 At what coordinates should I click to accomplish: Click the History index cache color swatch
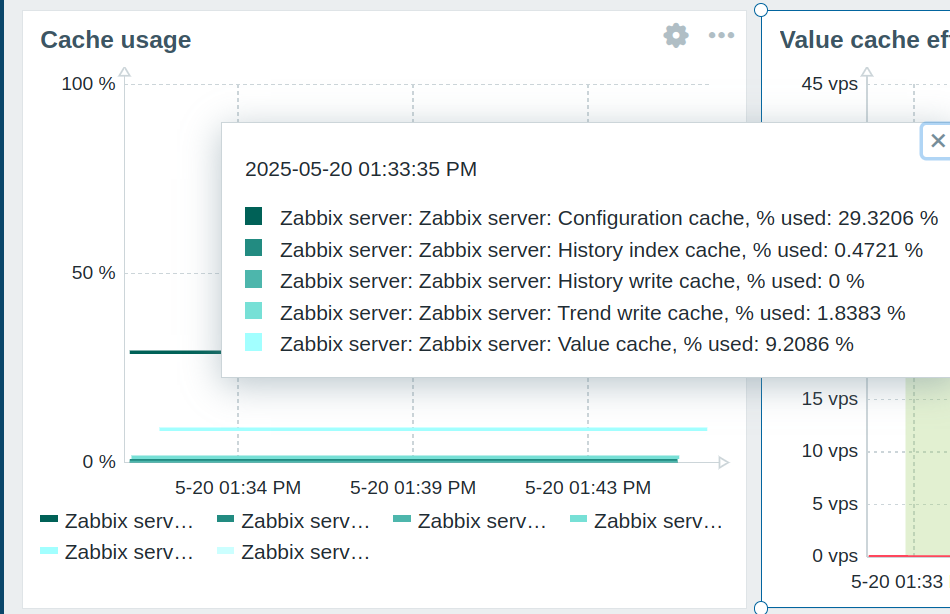[253, 248]
